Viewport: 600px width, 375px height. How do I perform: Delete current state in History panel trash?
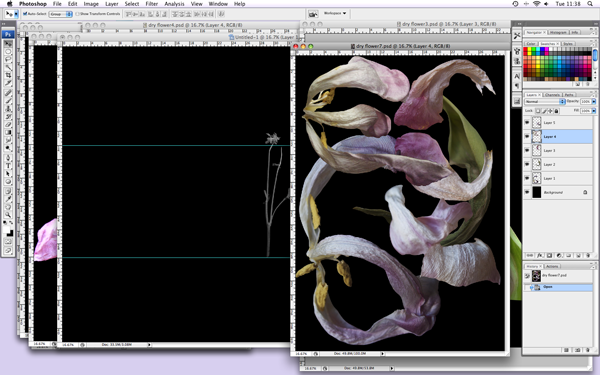pyautogui.click(x=588, y=350)
